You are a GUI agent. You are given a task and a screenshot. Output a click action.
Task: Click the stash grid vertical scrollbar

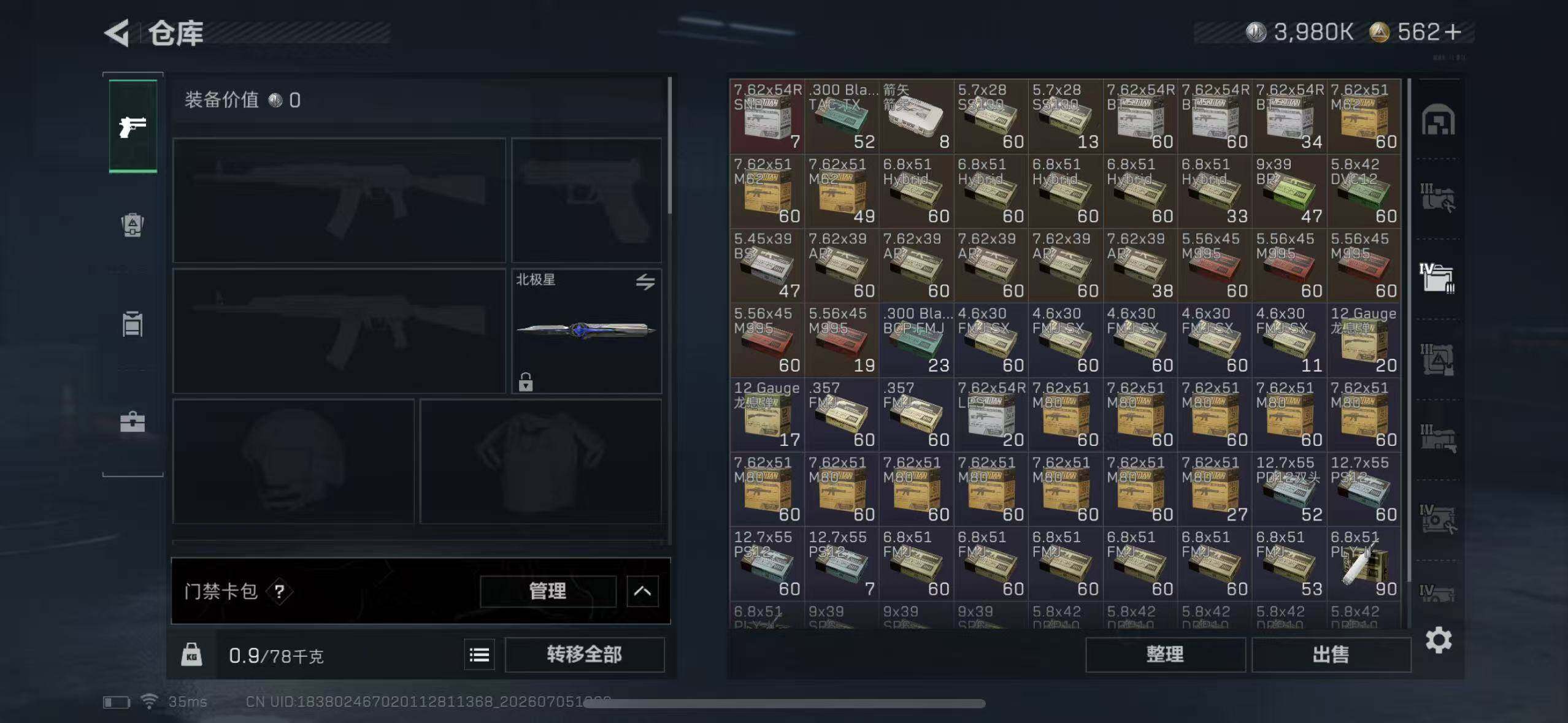[x=1409, y=331]
